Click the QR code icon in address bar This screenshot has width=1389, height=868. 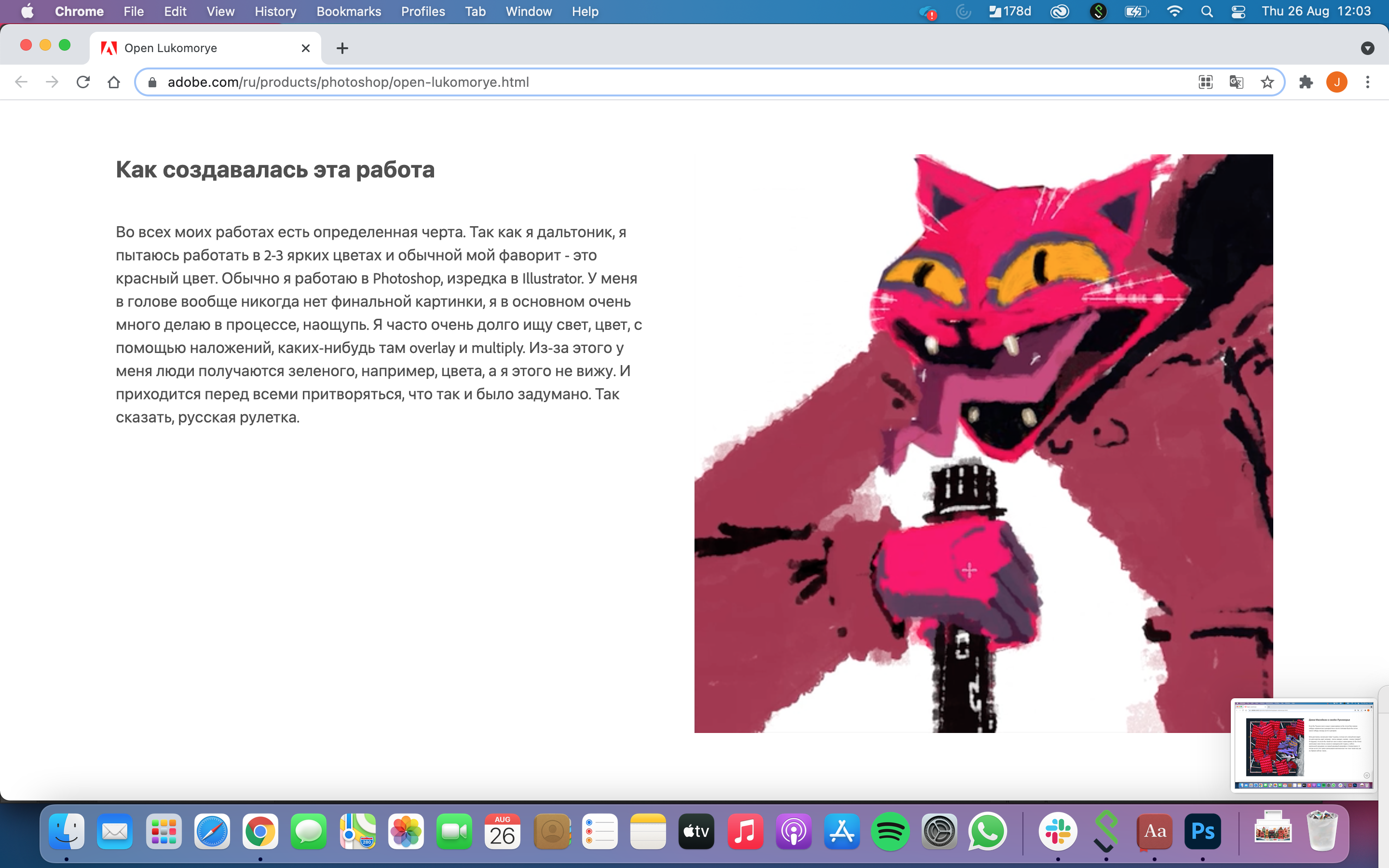click(1205, 82)
